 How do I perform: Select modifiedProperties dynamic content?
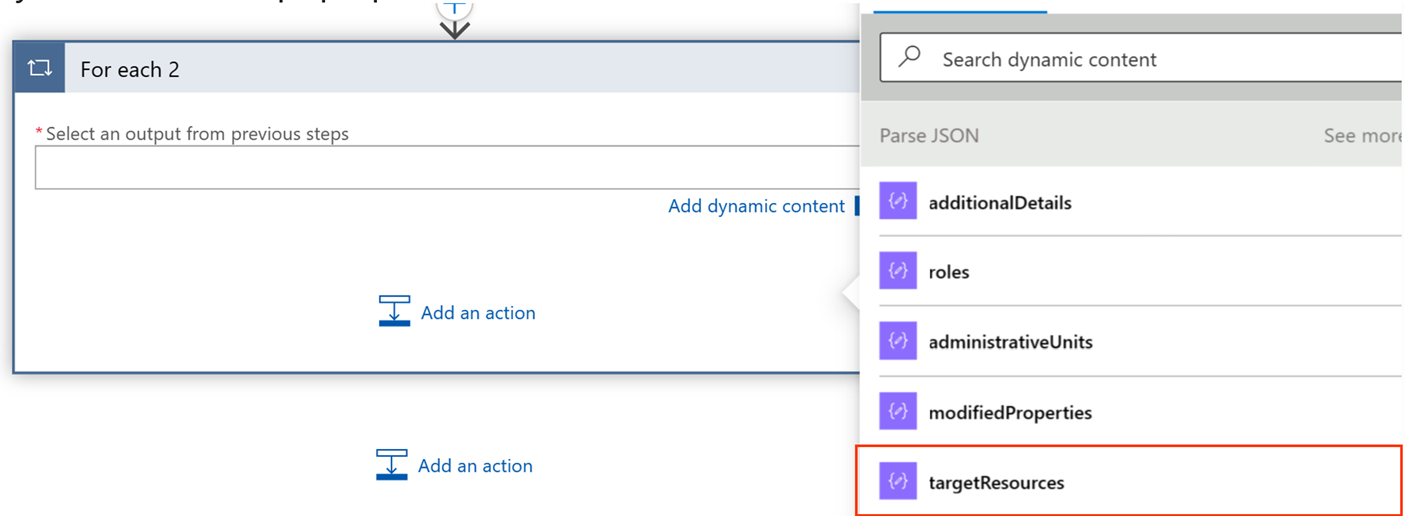(1010, 413)
